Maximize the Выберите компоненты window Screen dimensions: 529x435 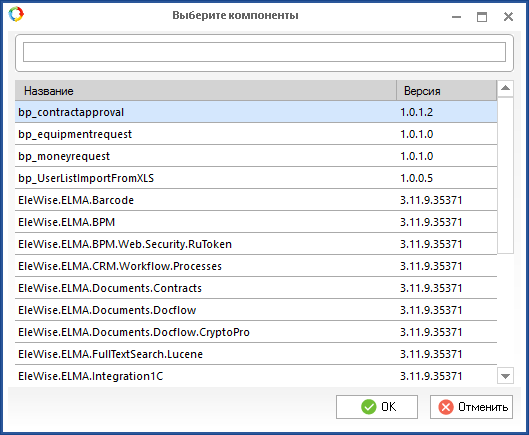482,17
